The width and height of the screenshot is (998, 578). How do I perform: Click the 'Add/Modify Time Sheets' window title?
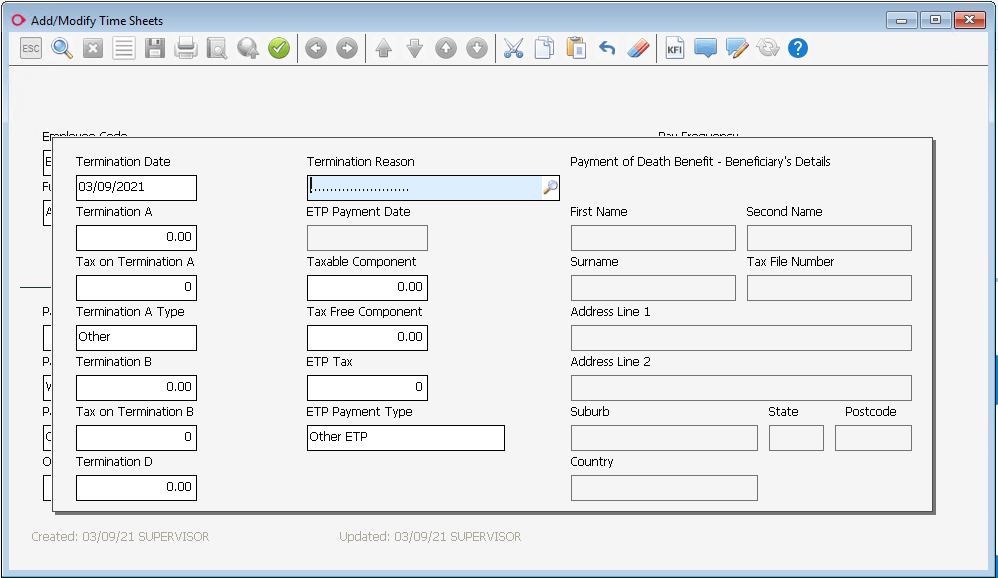[x=97, y=20]
